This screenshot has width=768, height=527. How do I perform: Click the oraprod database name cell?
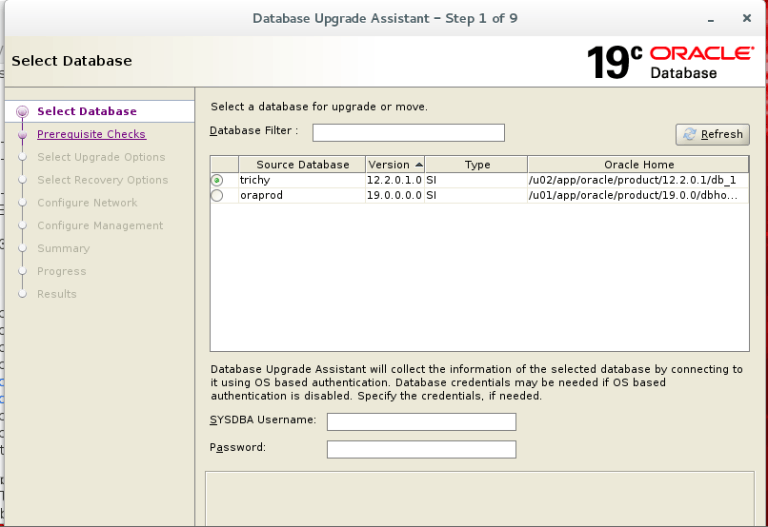(302, 195)
